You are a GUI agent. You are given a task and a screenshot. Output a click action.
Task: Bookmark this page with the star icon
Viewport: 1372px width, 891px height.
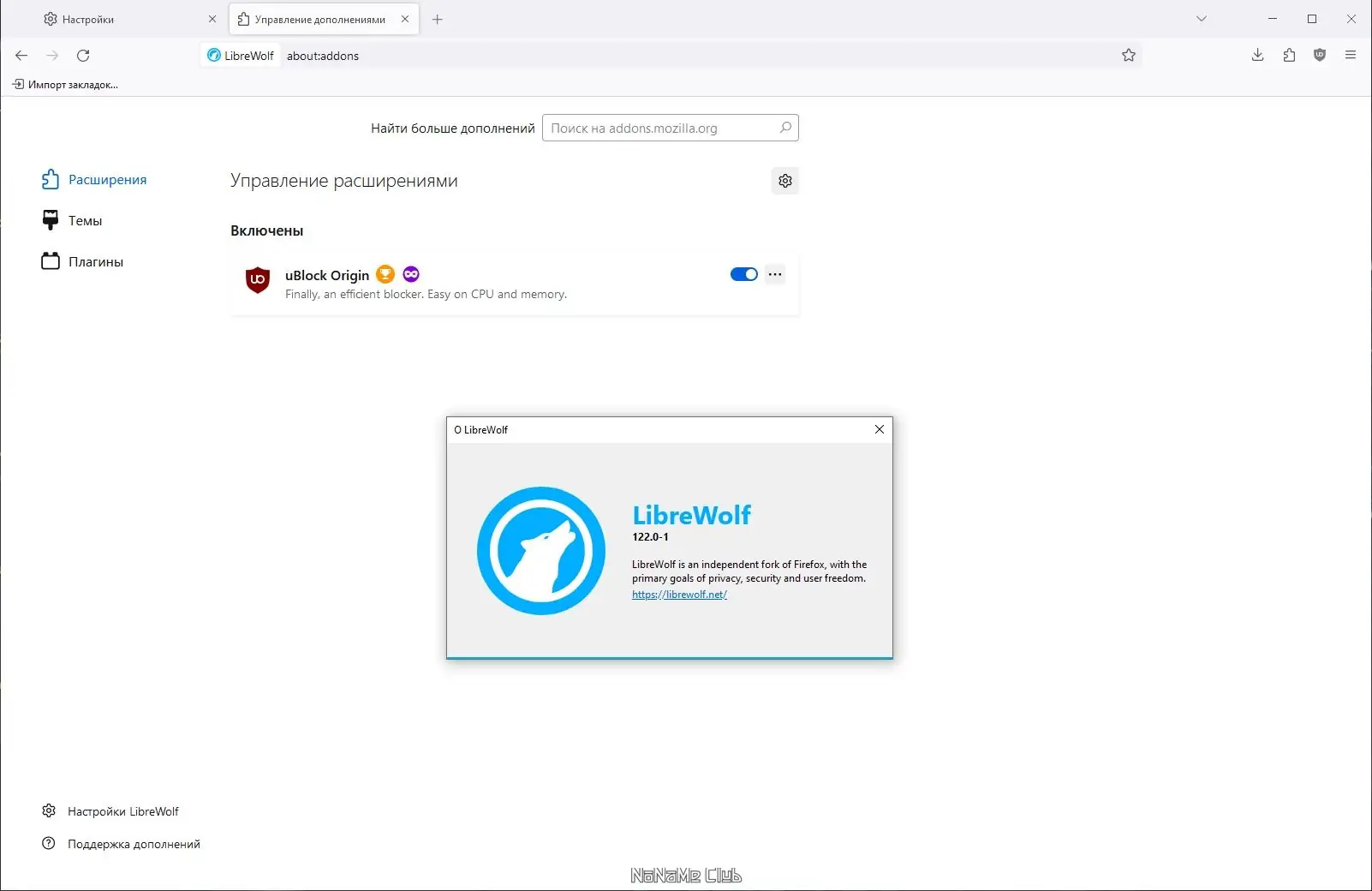1129,56
